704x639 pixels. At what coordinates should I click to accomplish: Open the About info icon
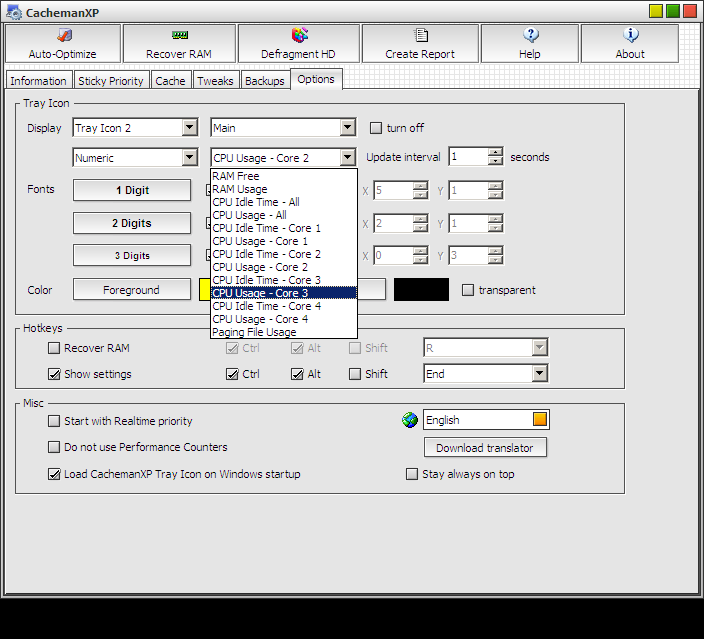630,35
